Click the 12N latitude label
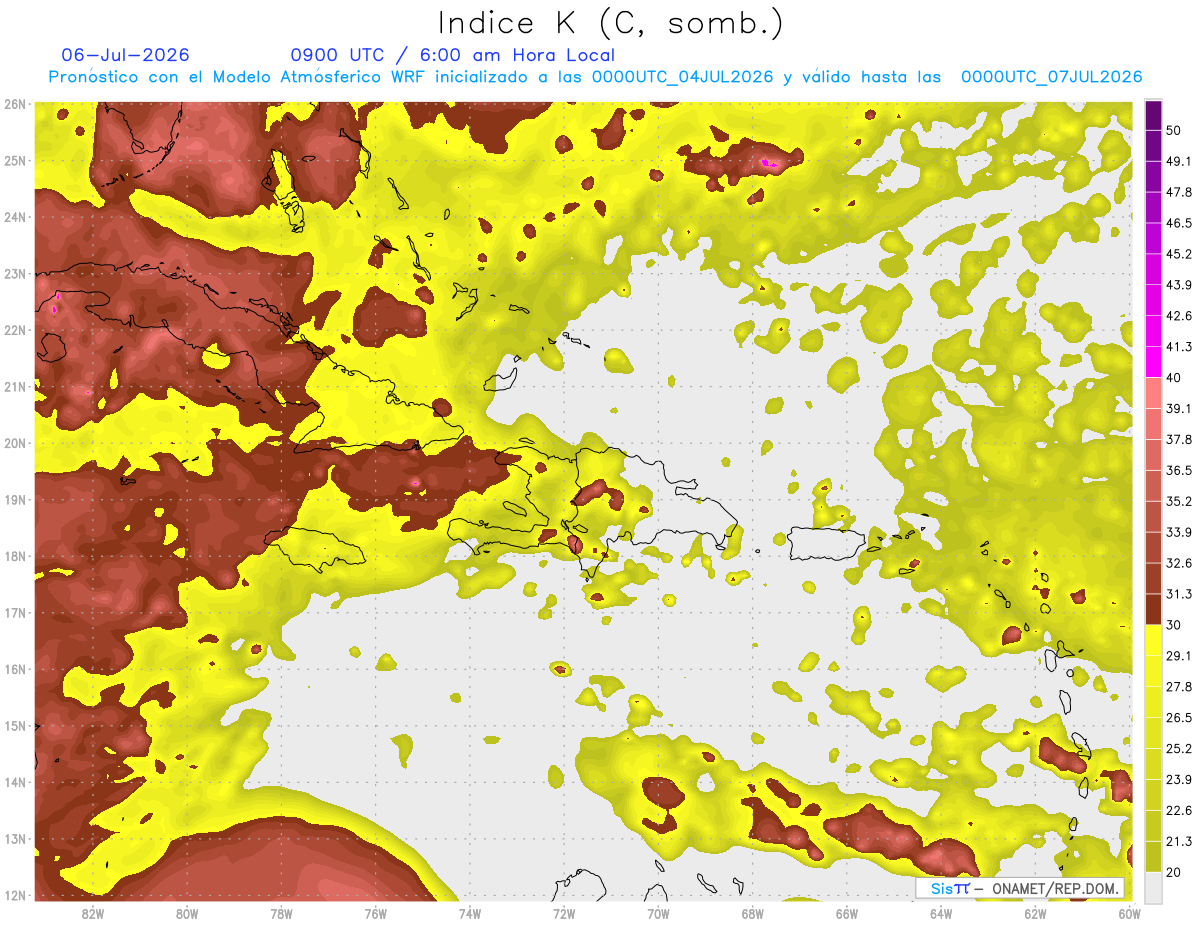The width and height of the screenshot is (1200, 927). [14, 895]
